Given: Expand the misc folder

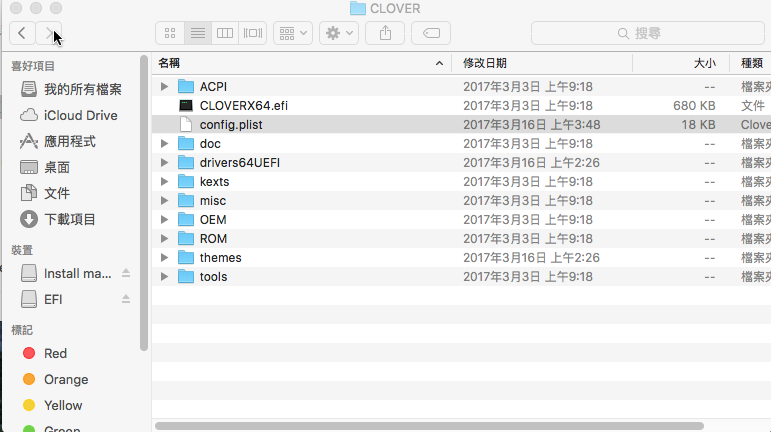Looking at the screenshot, I should [164, 201].
